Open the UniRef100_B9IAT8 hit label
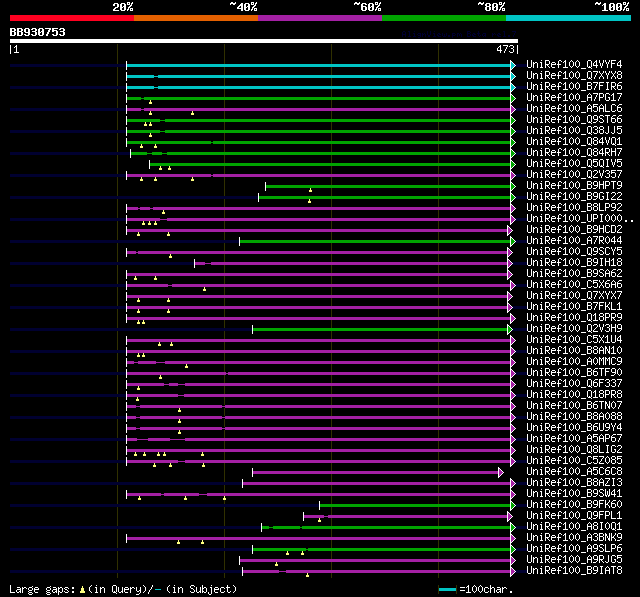 point(574,570)
